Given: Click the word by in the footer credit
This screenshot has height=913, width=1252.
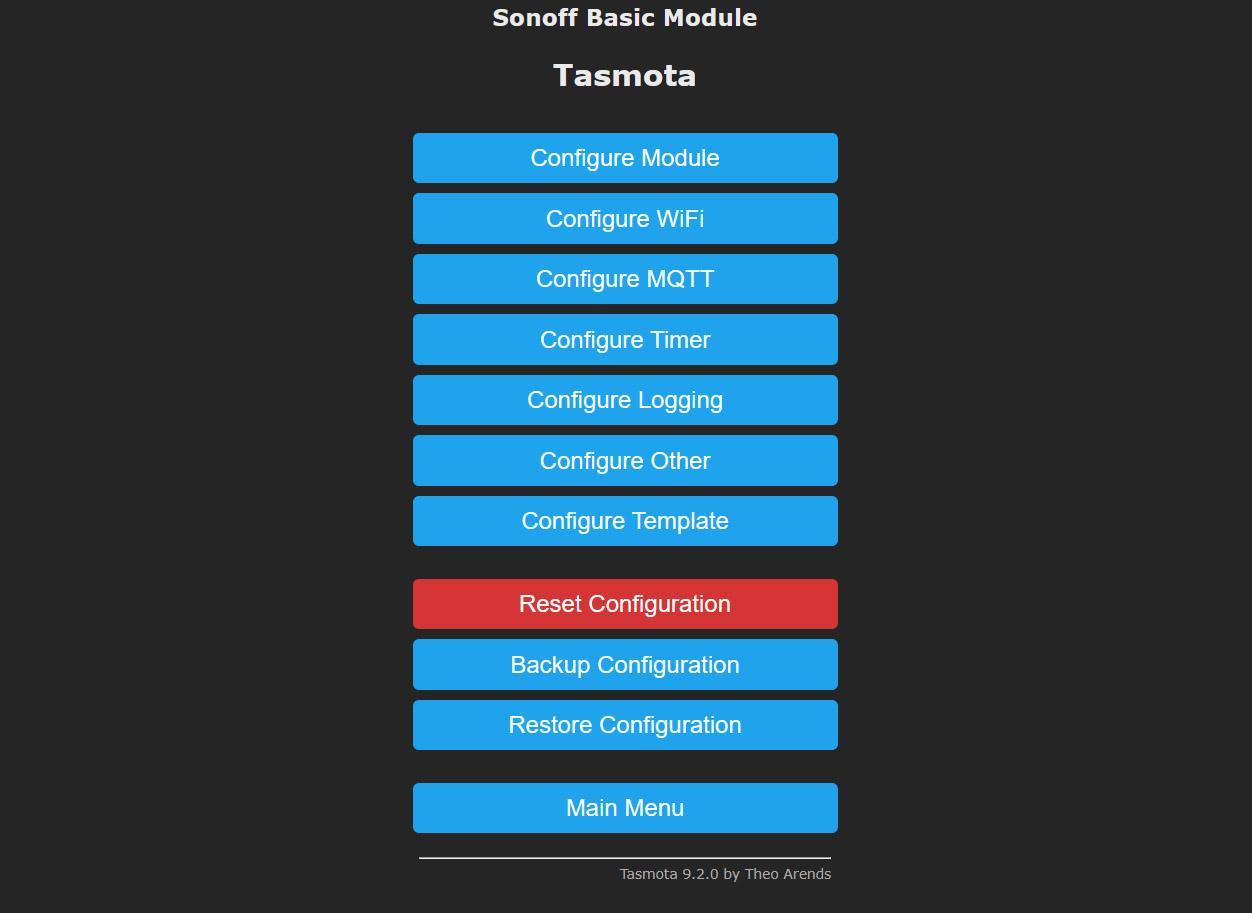Looking at the screenshot, I should [732, 875].
